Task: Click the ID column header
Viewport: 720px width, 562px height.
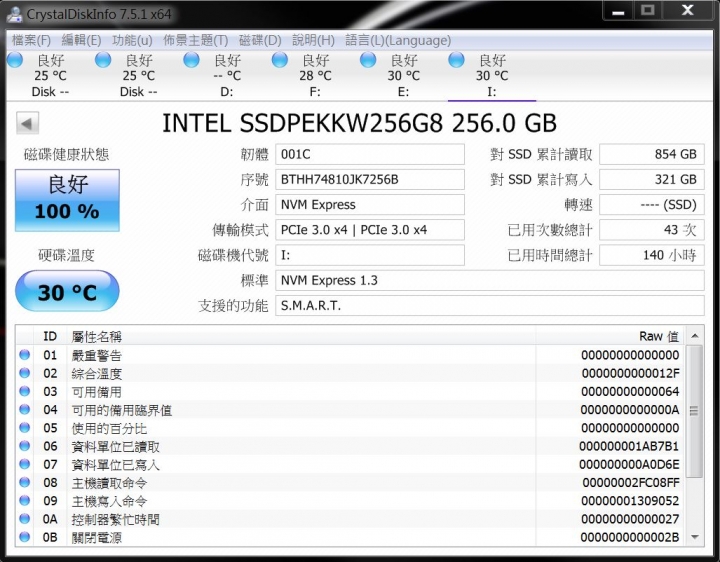Action: pyautogui.click(x=50, y=336)
